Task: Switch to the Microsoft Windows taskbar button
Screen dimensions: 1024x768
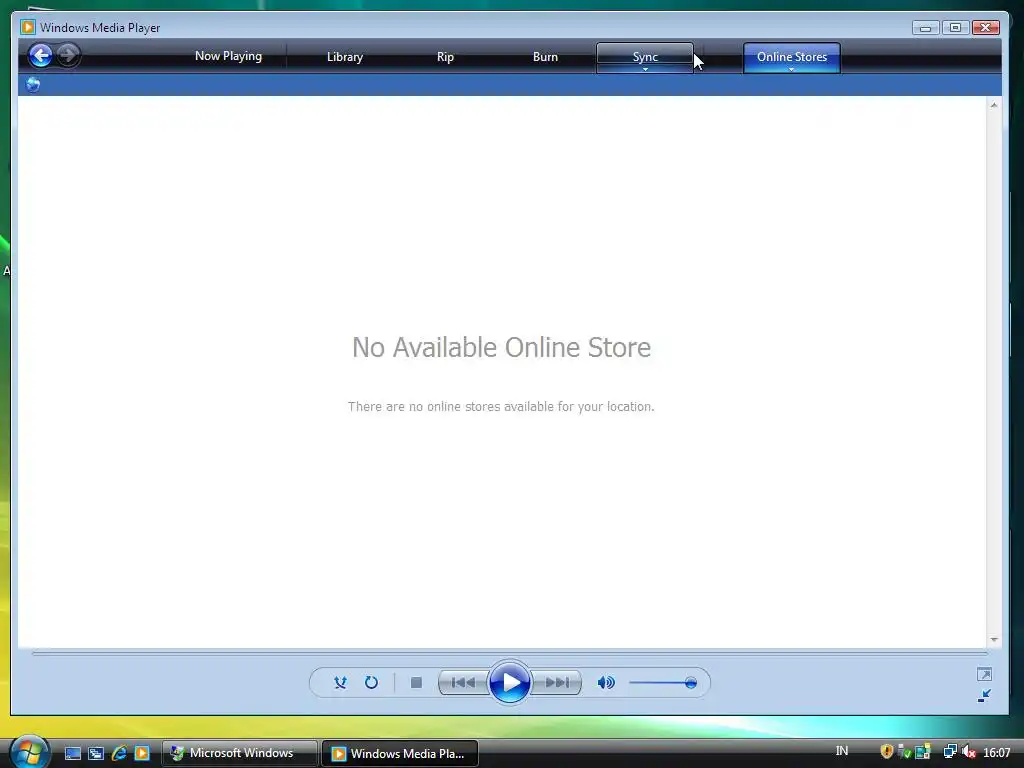Action: [240, 754]
